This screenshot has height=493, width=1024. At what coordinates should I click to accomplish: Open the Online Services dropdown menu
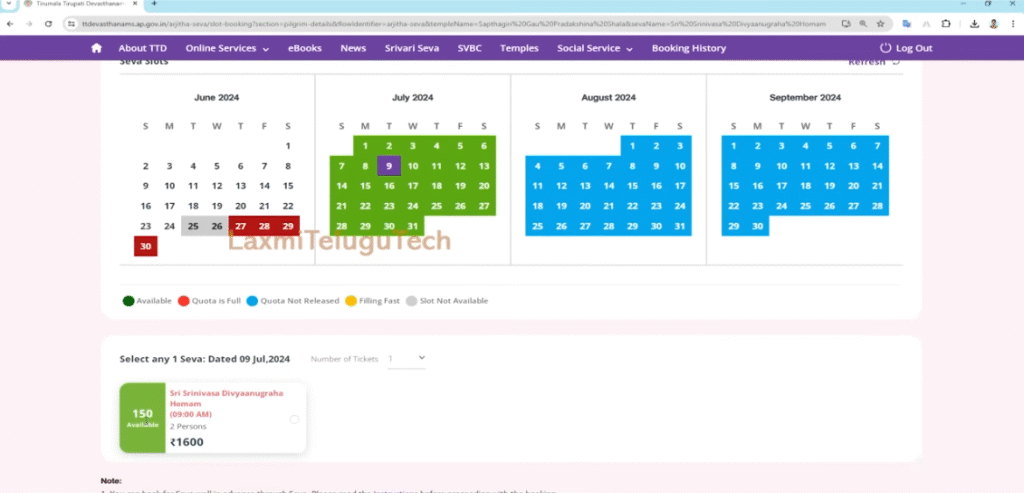click(x=227, y=48)
